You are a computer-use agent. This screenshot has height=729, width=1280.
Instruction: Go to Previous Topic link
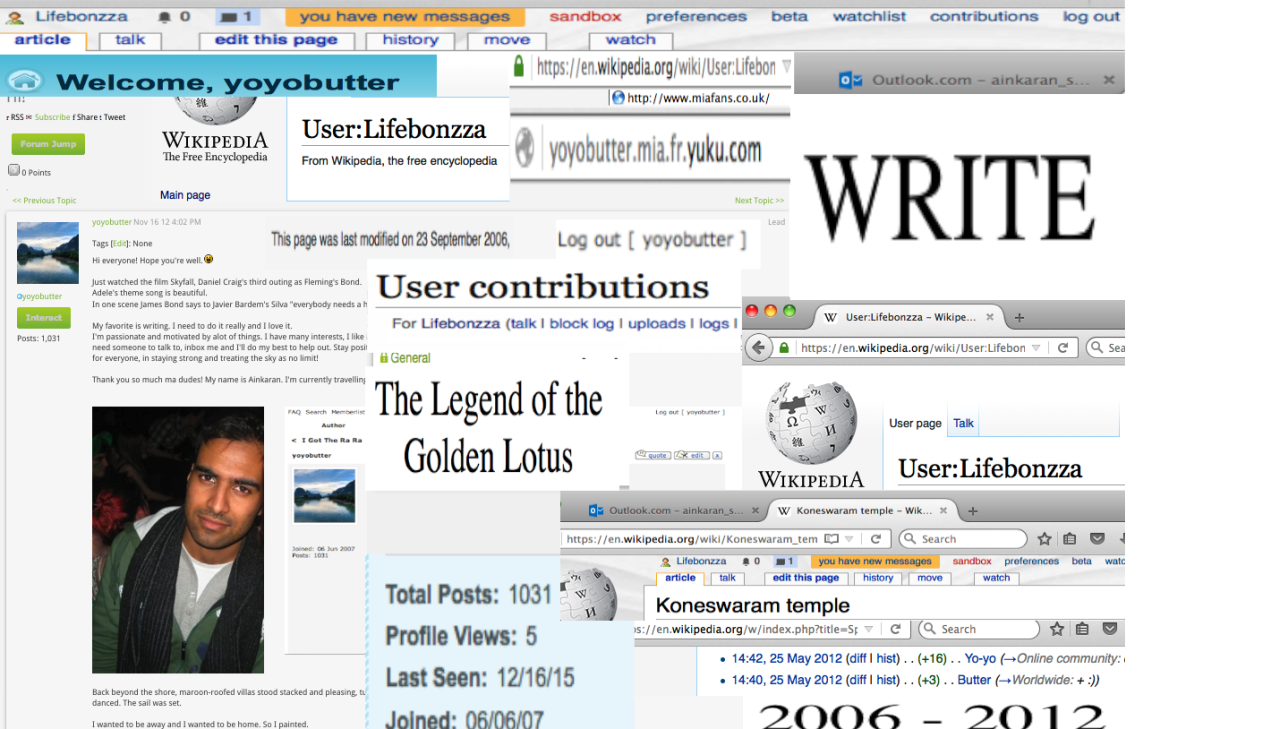tap(44, 201)
